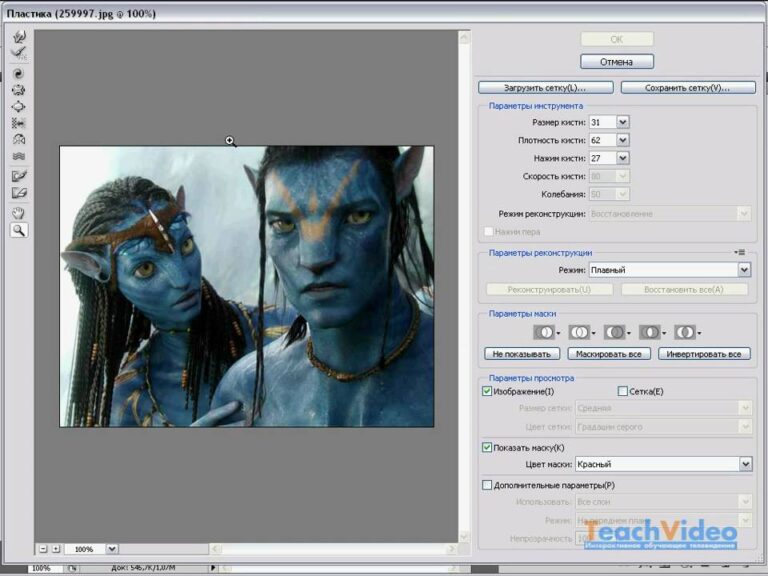Expand the Цвет маски 'Красный' dropdown
Image resolution: width=768 pixels, height=576 pixels.
[x=745, y=464]
